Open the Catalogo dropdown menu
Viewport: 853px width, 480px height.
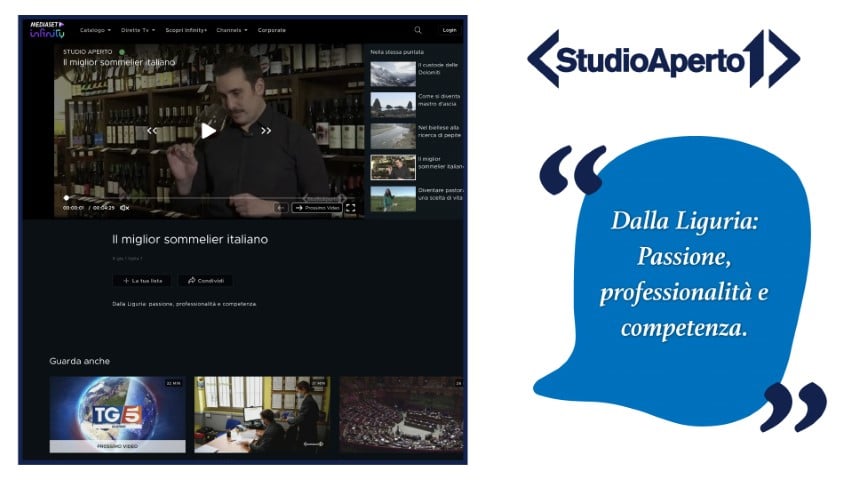click(x=95, y=30)
